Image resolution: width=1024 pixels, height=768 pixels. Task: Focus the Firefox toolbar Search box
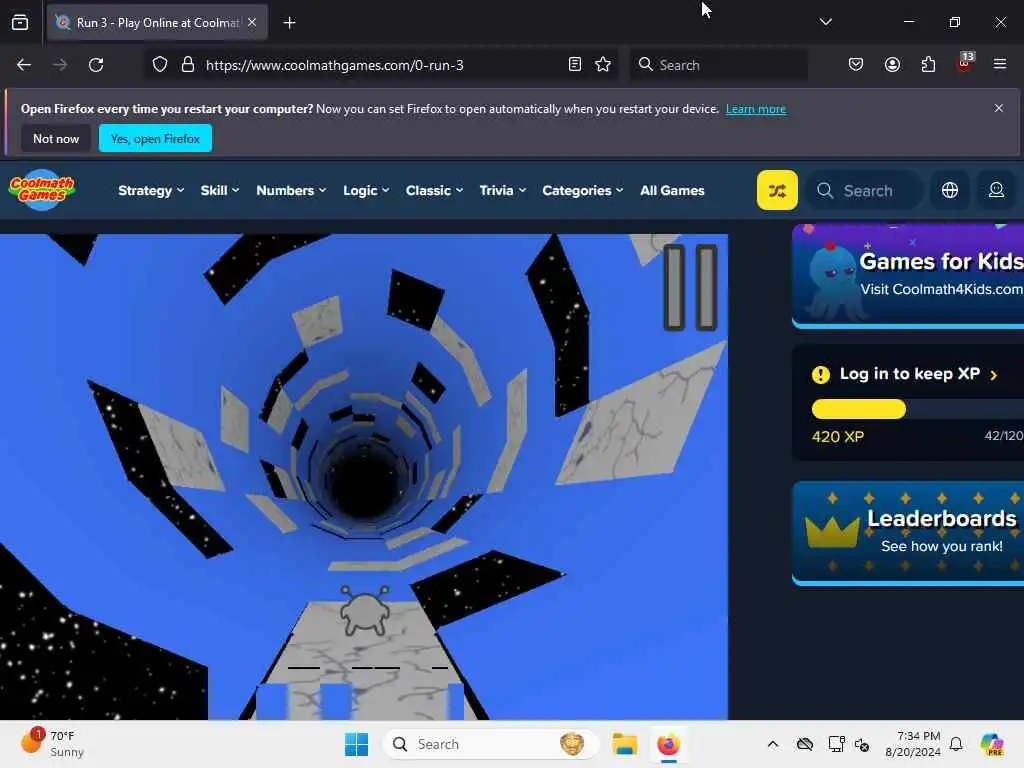[x=718, y=65]
